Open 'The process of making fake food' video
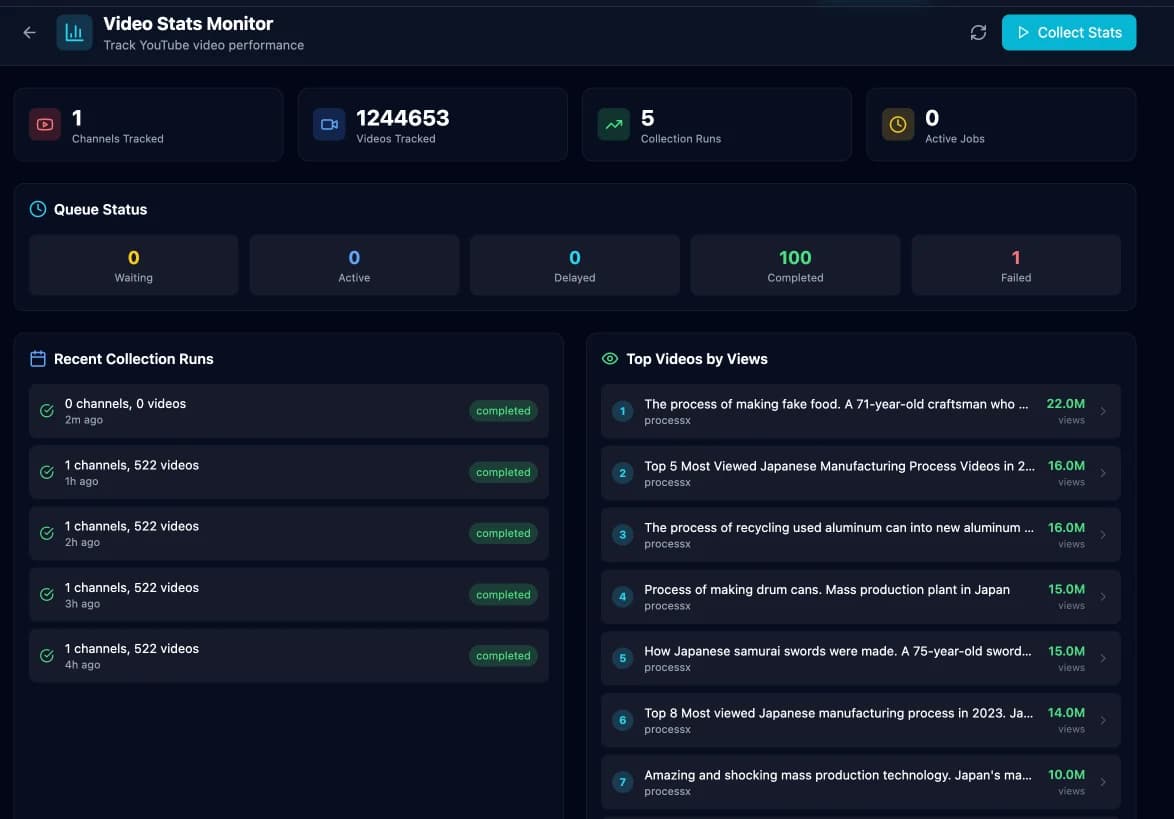Image resolution: width=1174 pixels, height=819 pixels. point(860,411)
